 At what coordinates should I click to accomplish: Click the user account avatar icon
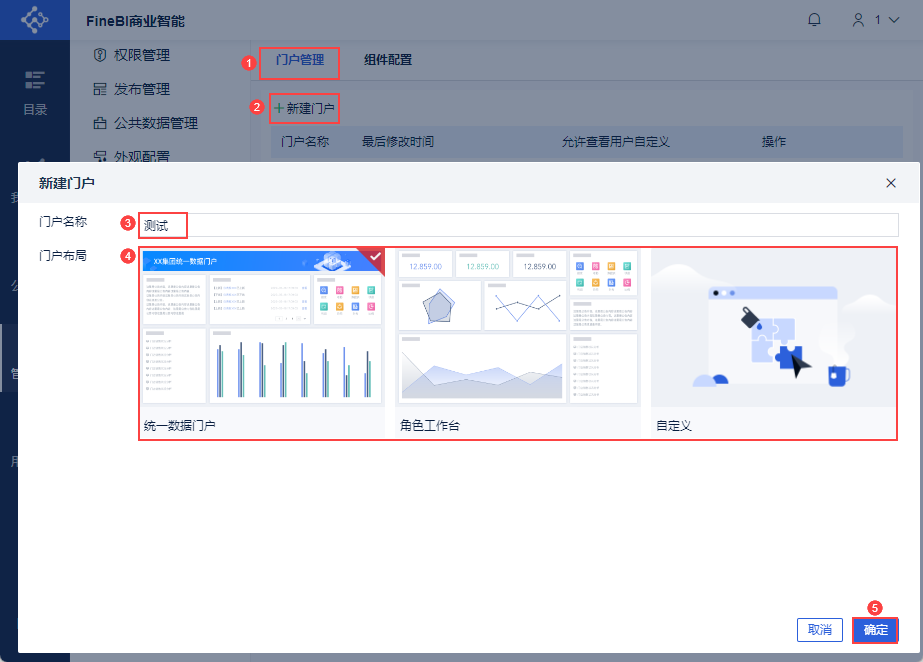coord(859,20)
